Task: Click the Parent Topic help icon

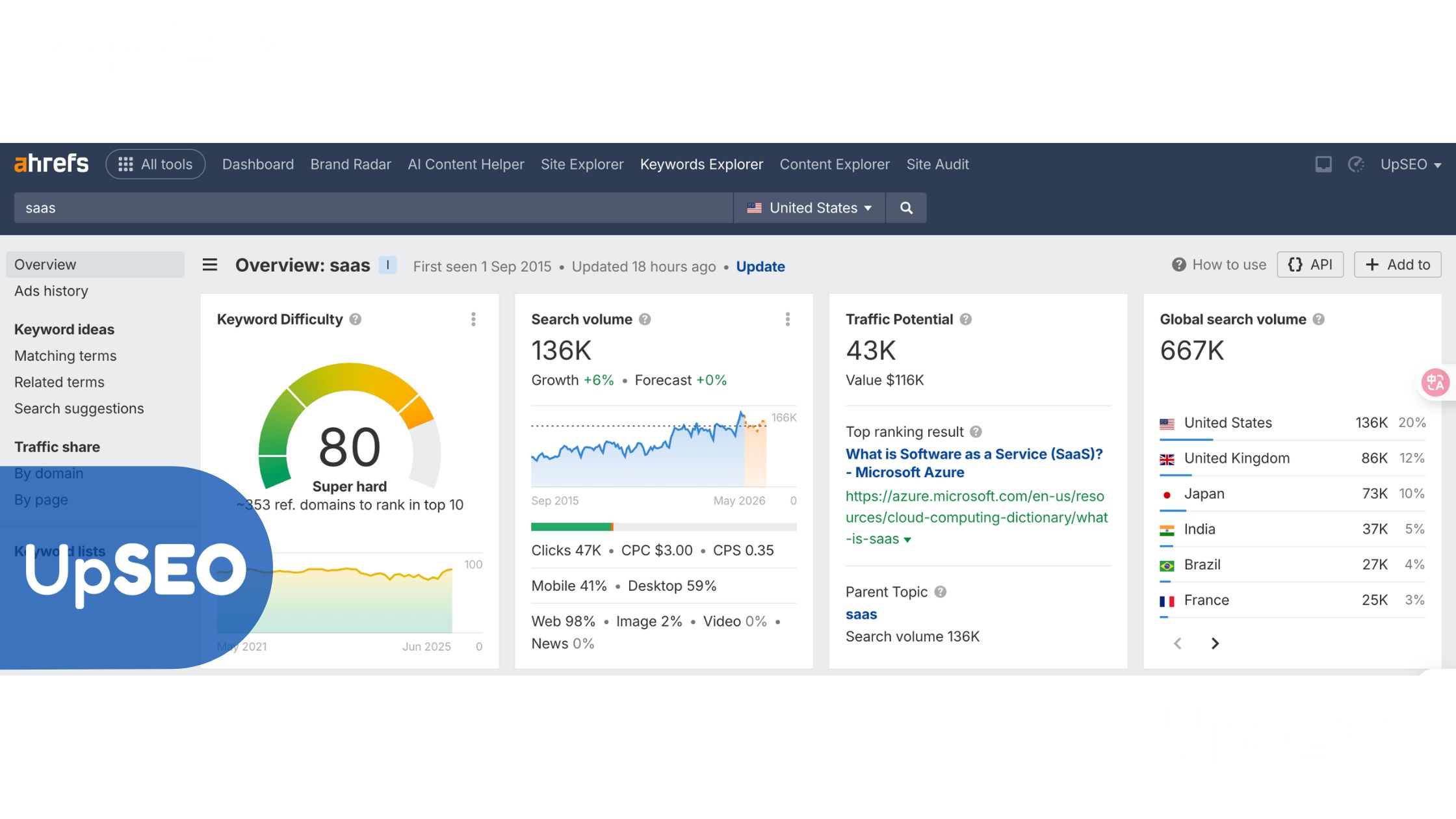Action: coord(941,591)
